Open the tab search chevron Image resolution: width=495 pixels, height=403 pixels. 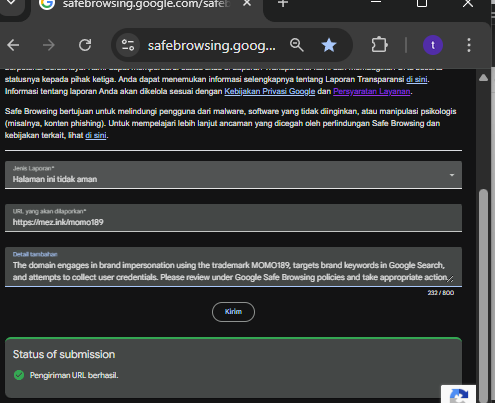(11, 3)
